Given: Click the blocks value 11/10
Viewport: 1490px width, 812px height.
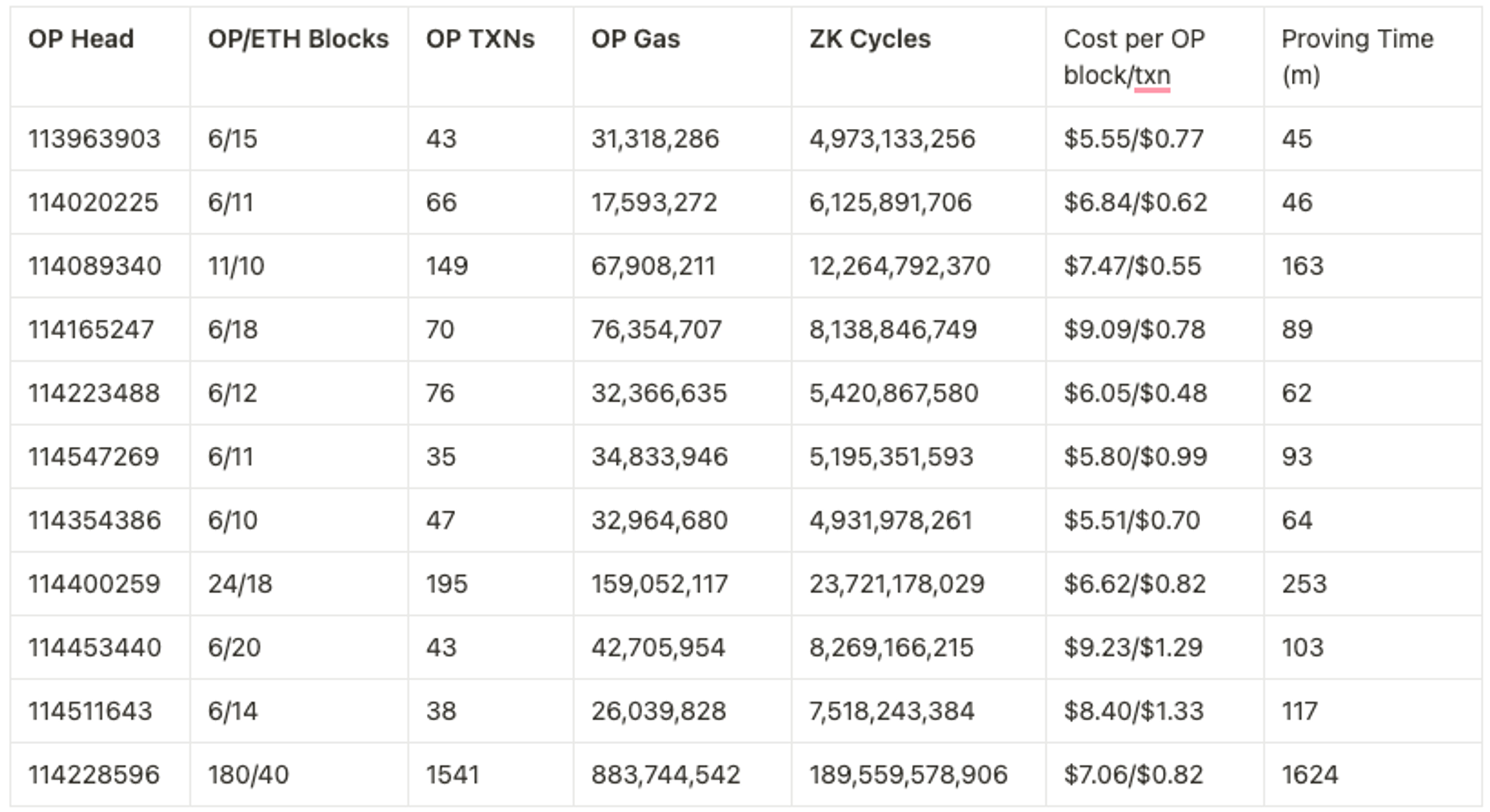Looking at the screenshot, I should coord(236,266).
